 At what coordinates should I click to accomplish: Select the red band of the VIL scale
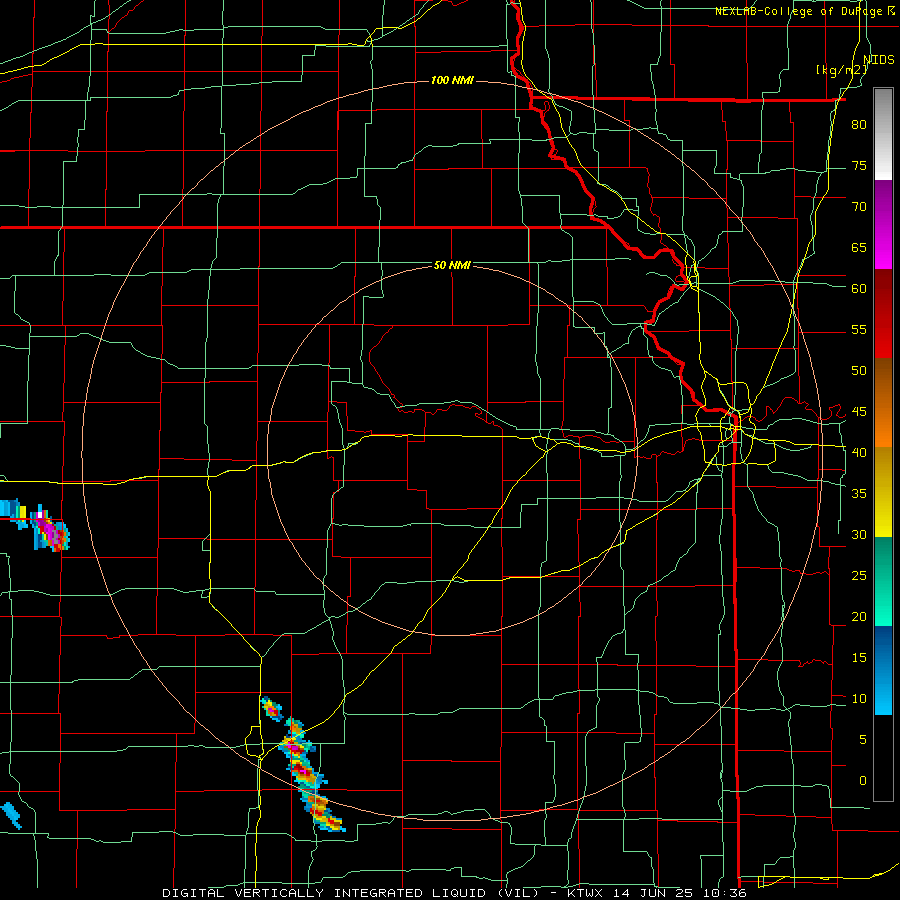click(883, 314)
